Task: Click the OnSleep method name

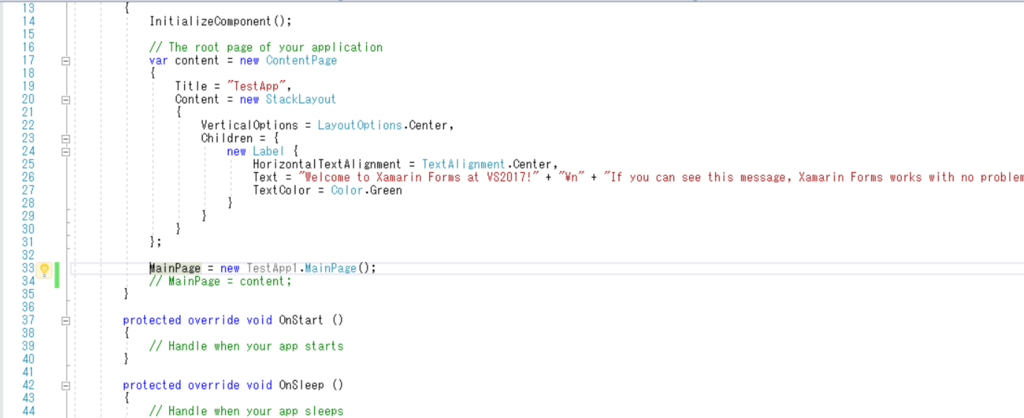Action: 301,385
